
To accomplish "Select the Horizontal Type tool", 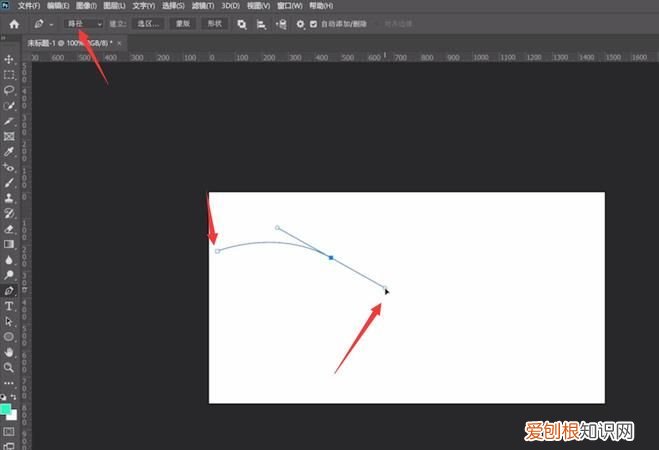I will pyautogui.click(x=9, y=305).
